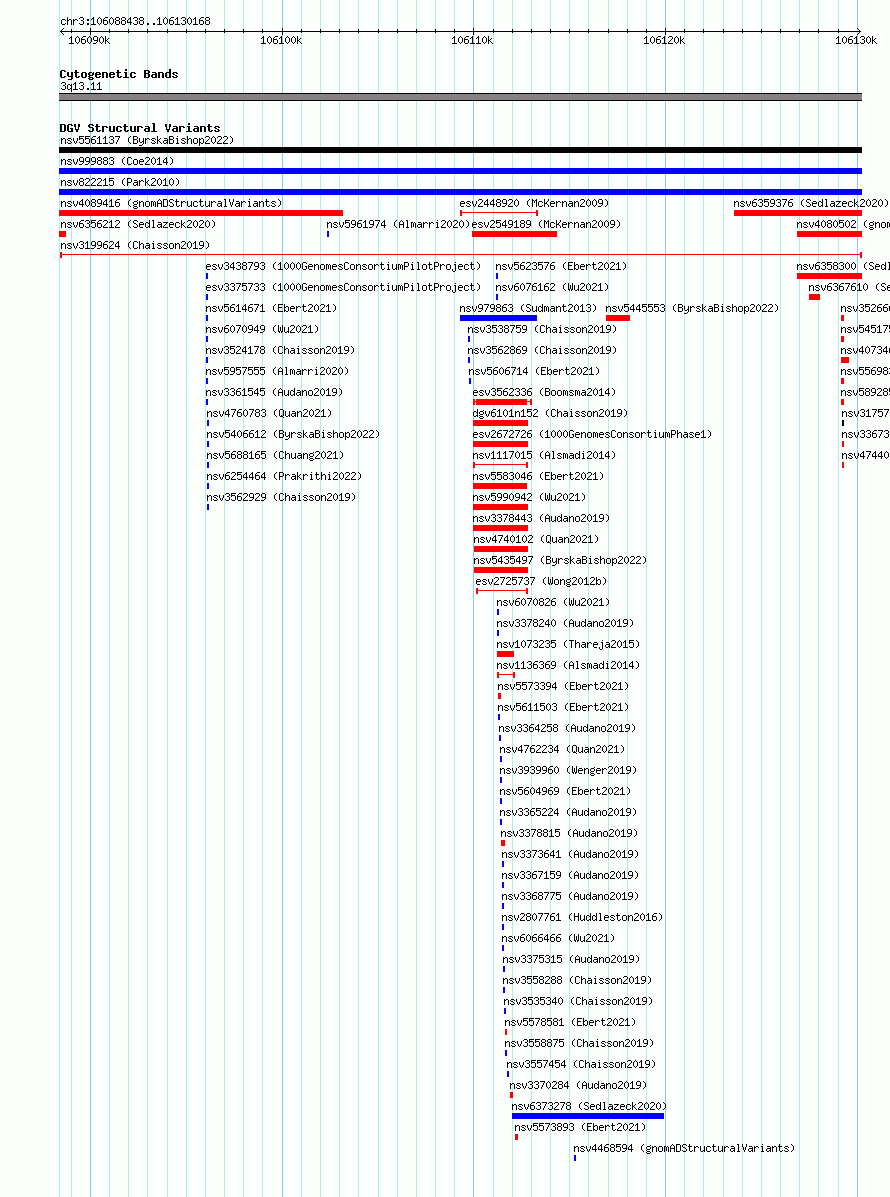The width and height of the screenshot is (890, 1197).
Task: Click the 106120k ruler tick label
Action: (x=664, y=40)
